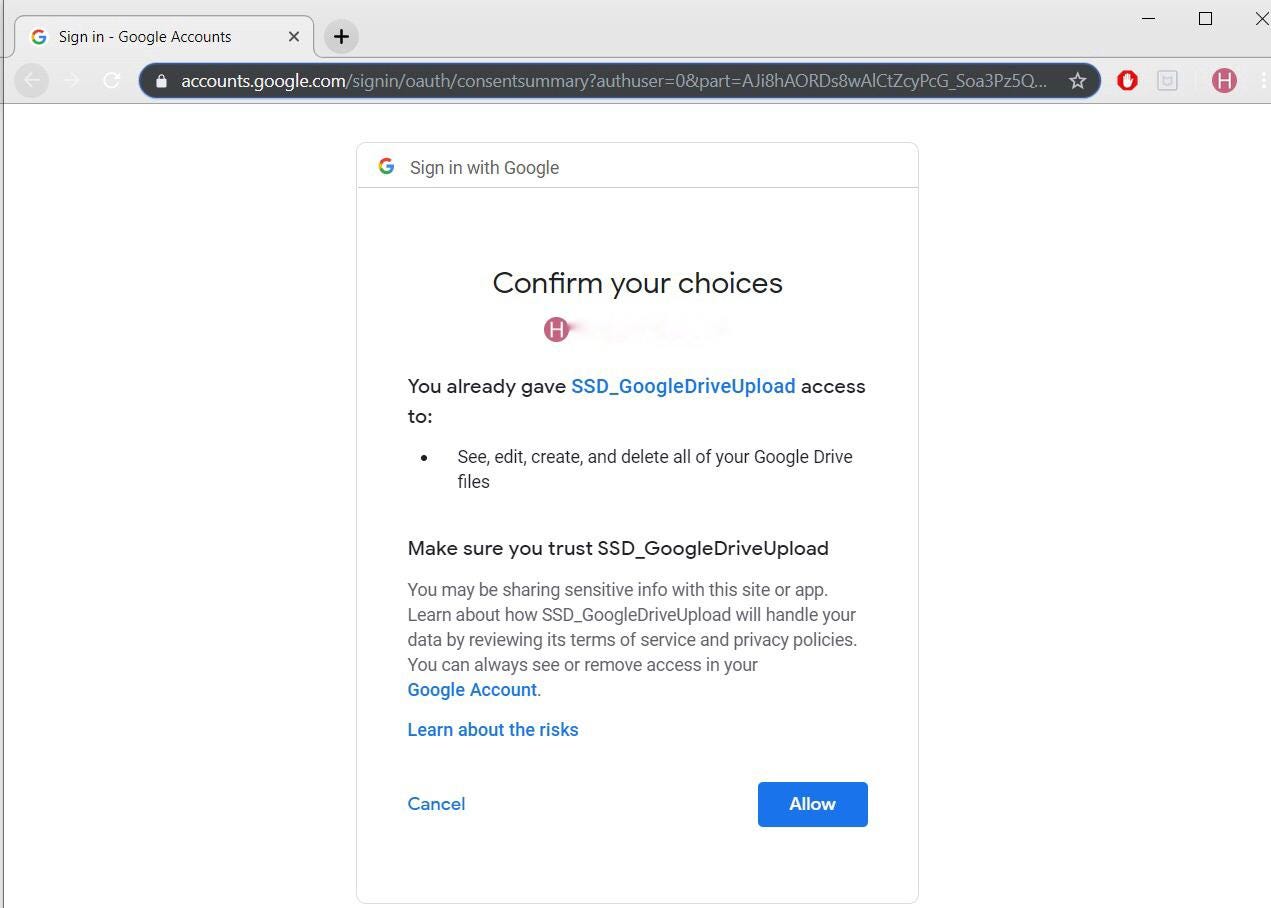Open the Chrome three-dot menu
The height and width of the screenshot is (908, 1271).
coord(1263,81)
